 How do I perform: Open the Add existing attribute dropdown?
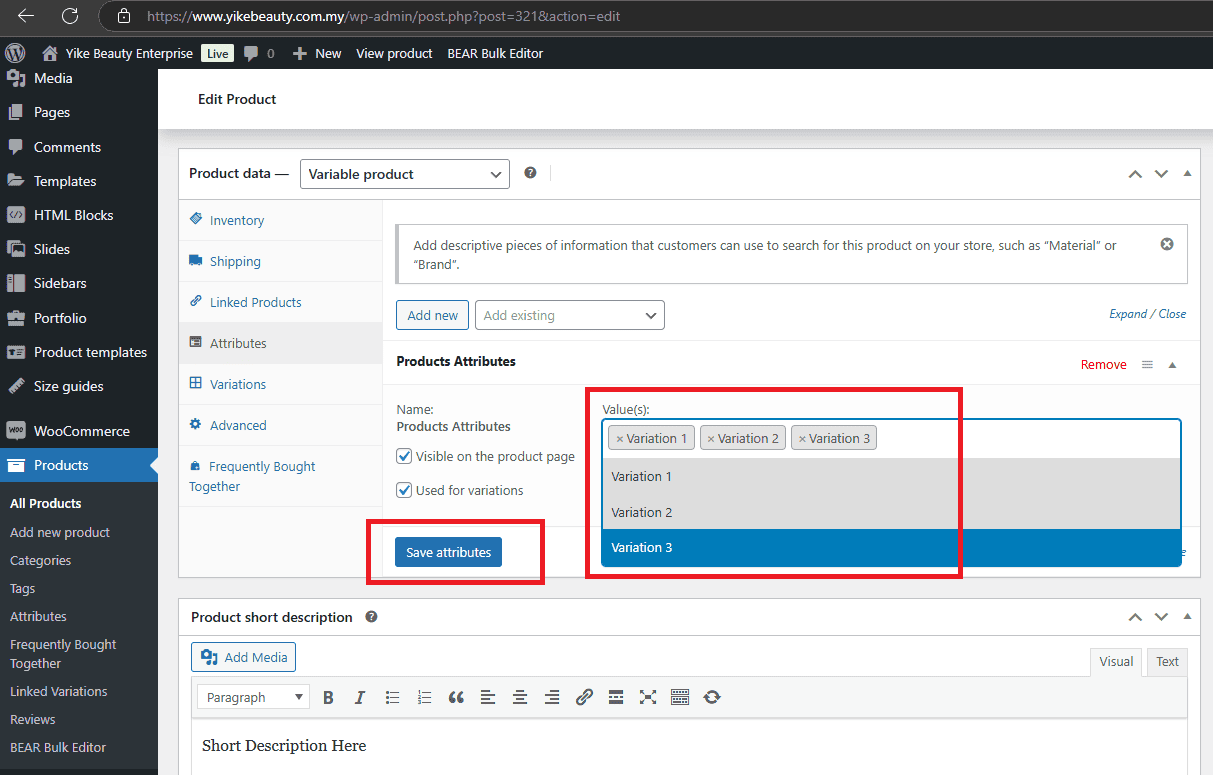[x=570, y=315]
